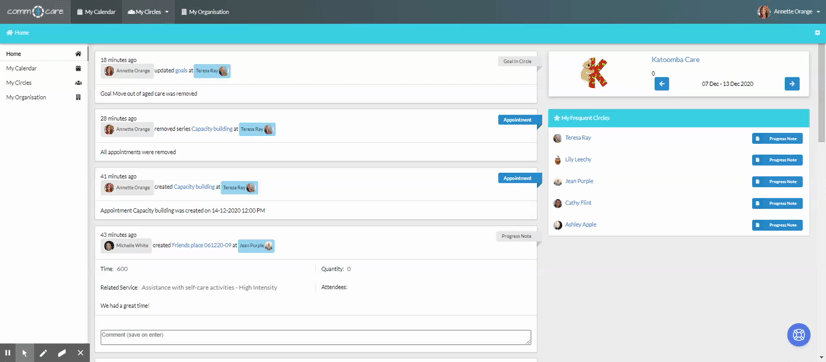
Task: Select the eraser tool in bottom toolbar
Action: (x=62, y=353)
